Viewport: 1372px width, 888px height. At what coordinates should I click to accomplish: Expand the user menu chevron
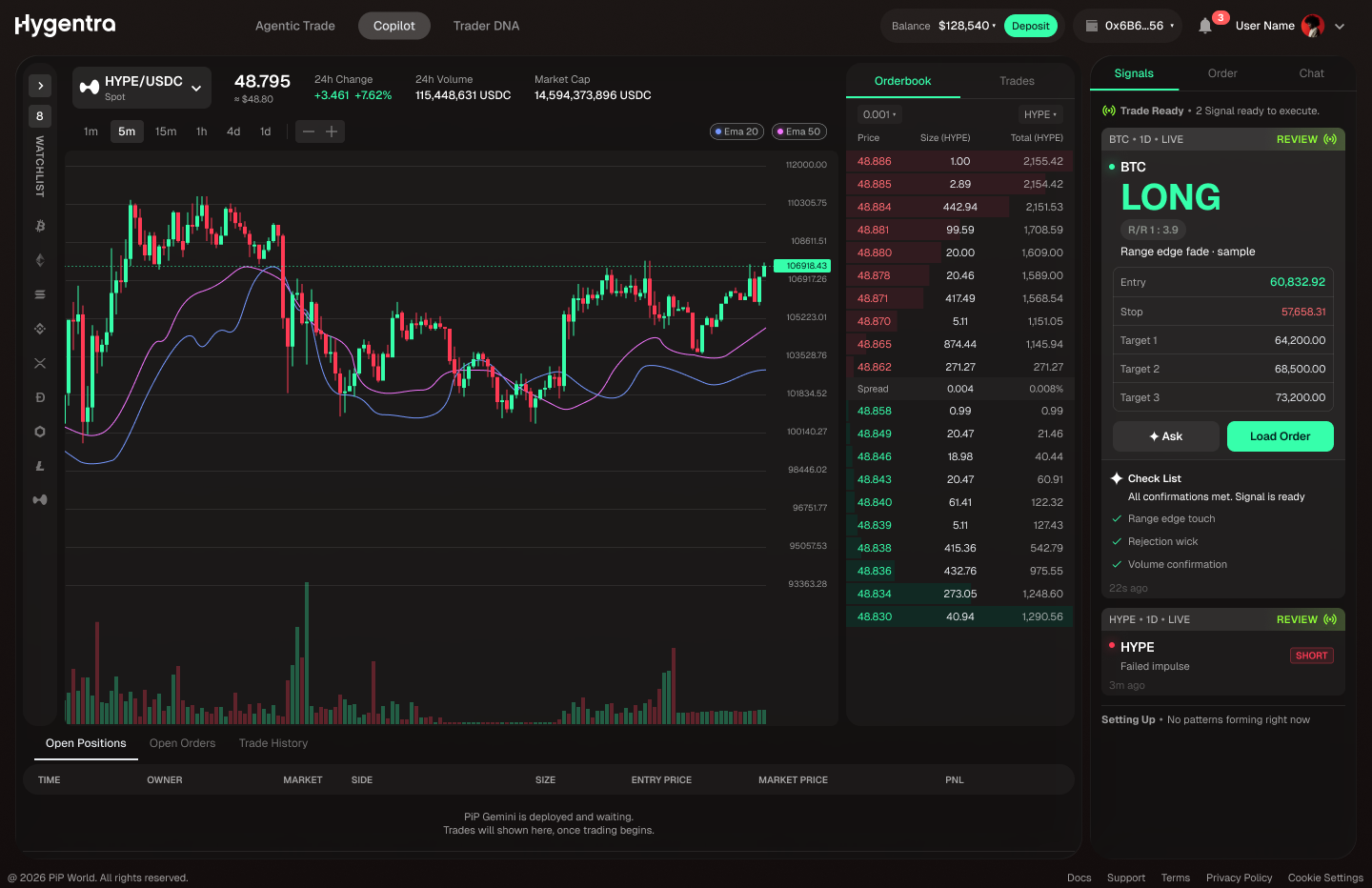coord(1340,26)
